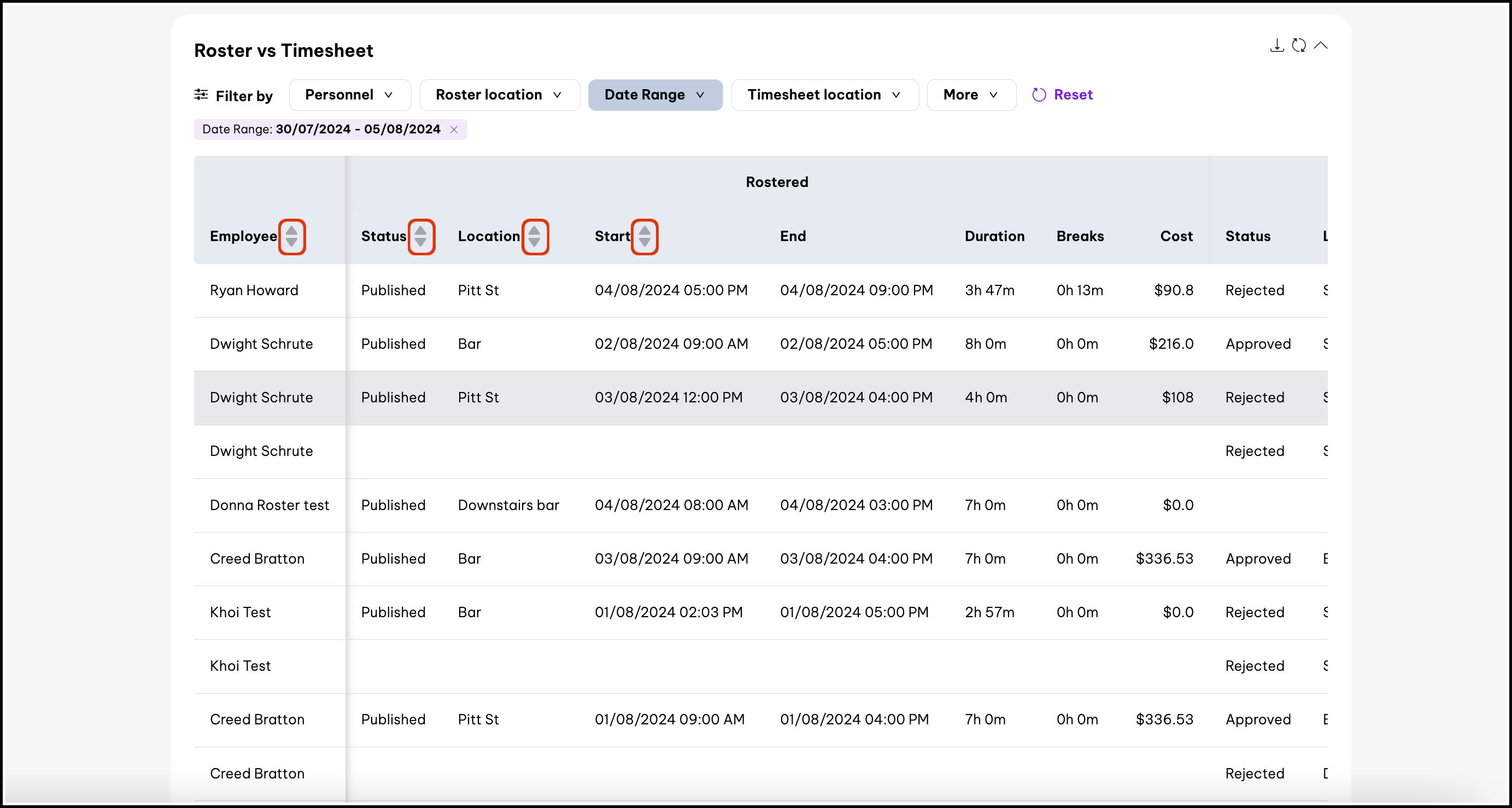1512x808 pixels.
Task: Open the Personnel filter dropdown
Action: tap(350, 95)
